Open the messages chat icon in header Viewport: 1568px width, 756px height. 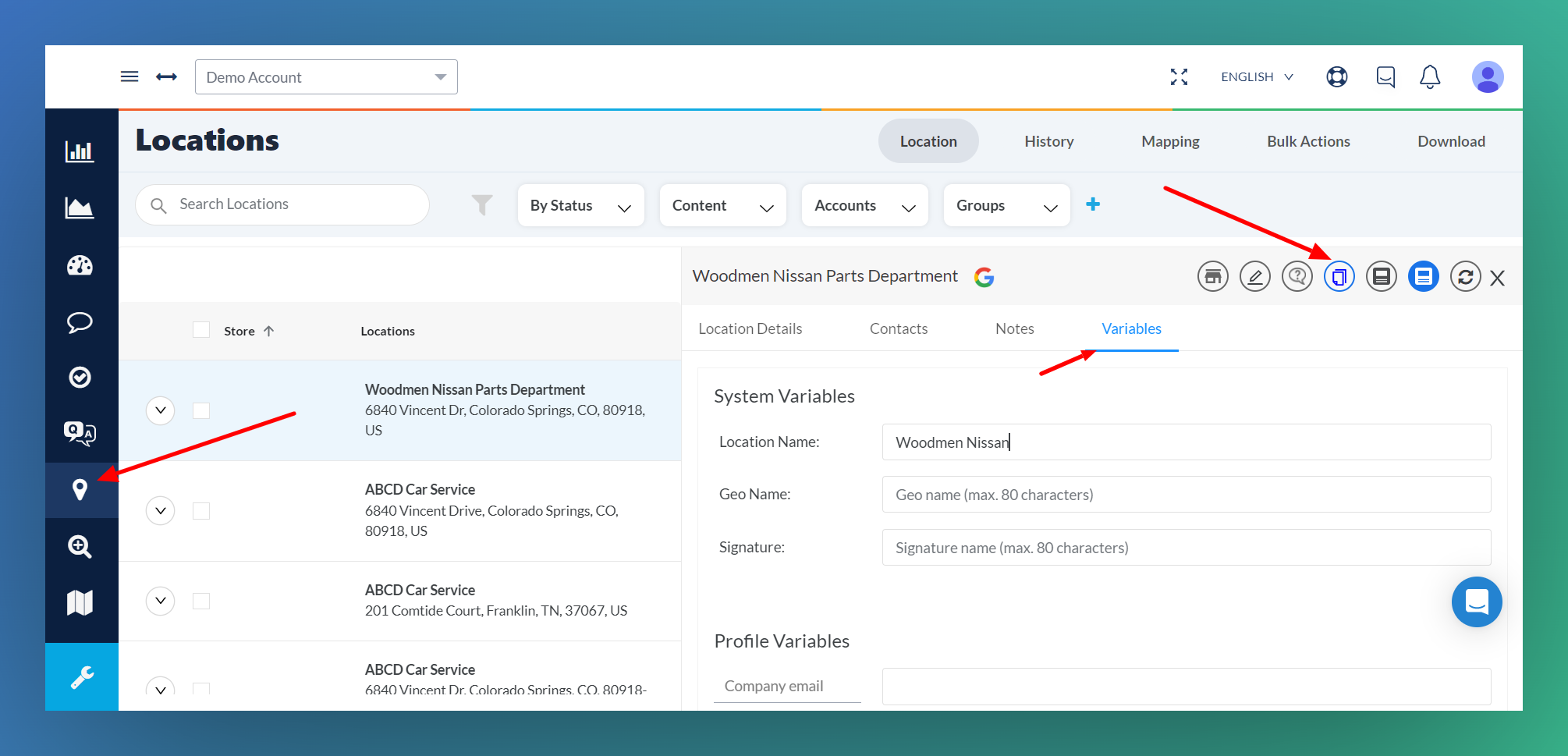click(1385, 76)
